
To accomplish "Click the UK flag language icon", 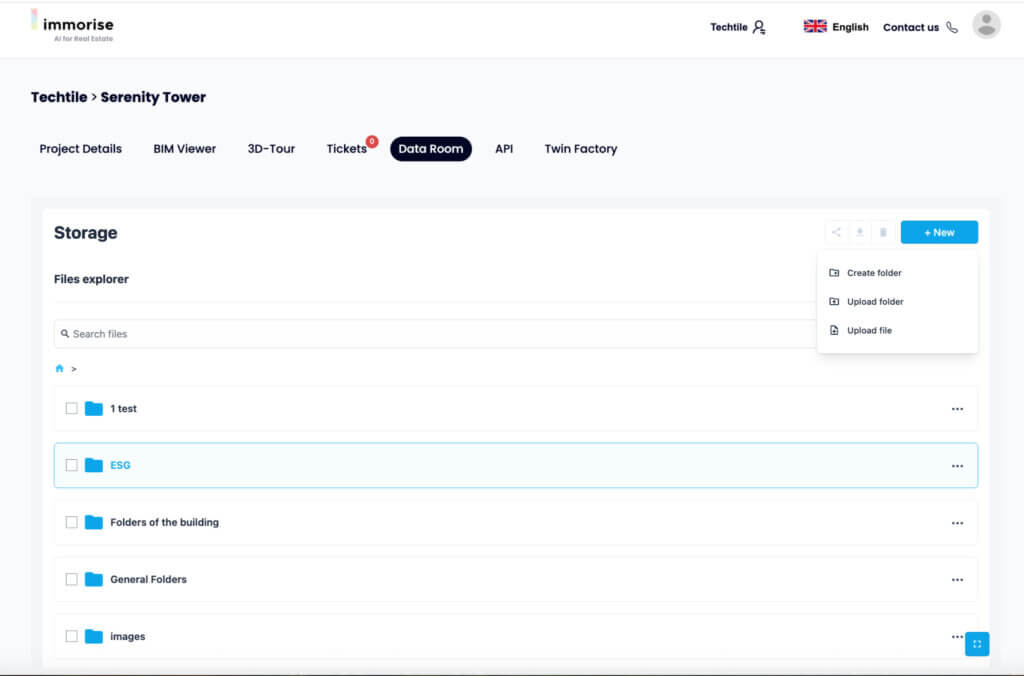I will tap(815, 26).
